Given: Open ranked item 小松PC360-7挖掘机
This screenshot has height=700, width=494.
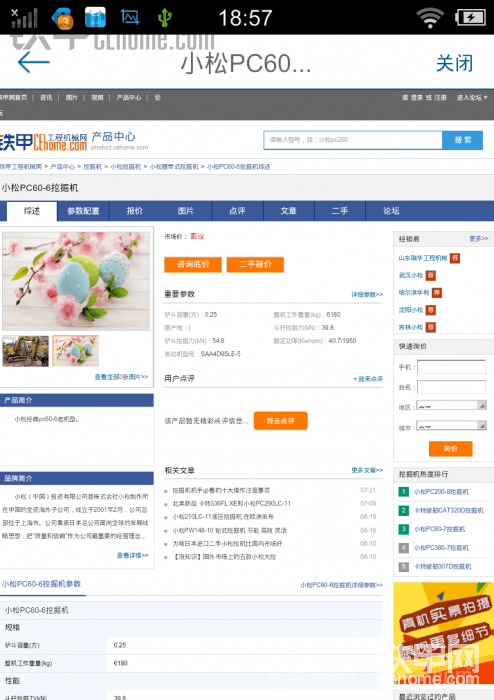Looking at the screenshot, I should coord(441,548).
